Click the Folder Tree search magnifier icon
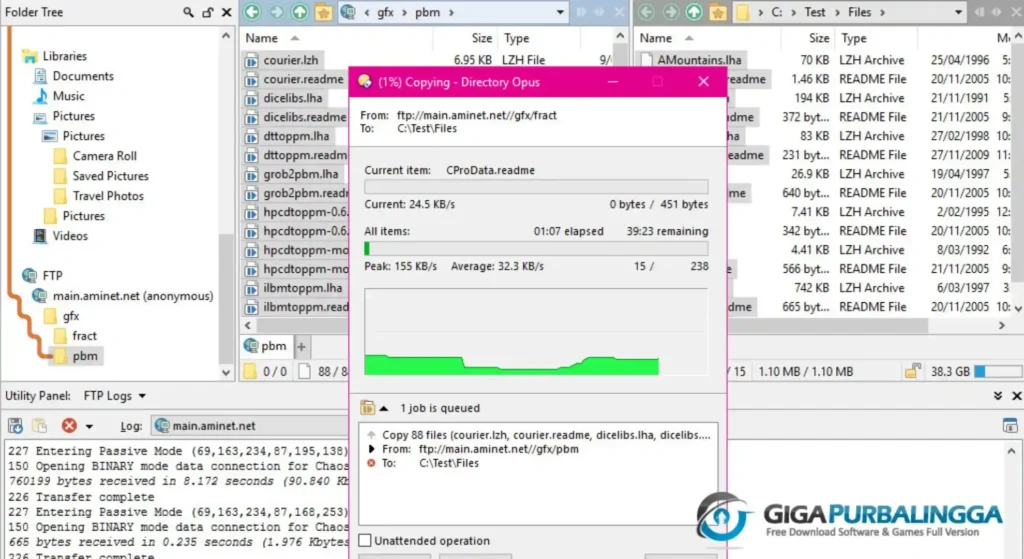 click(188, 12)
